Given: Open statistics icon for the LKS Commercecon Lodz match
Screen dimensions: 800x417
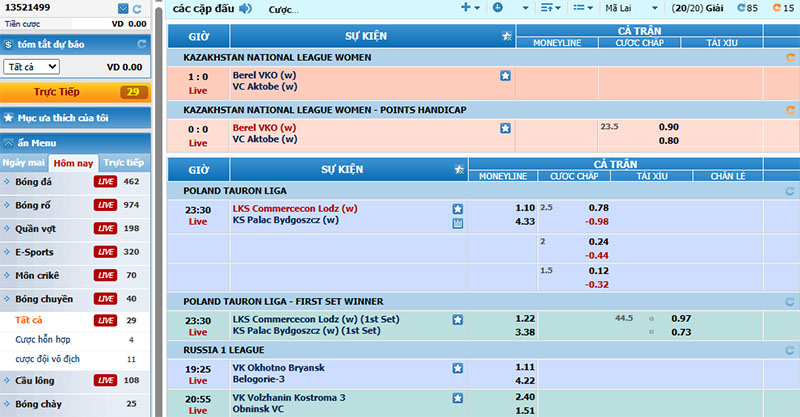Looking at the screenshot, I should [x=458, y=223].
